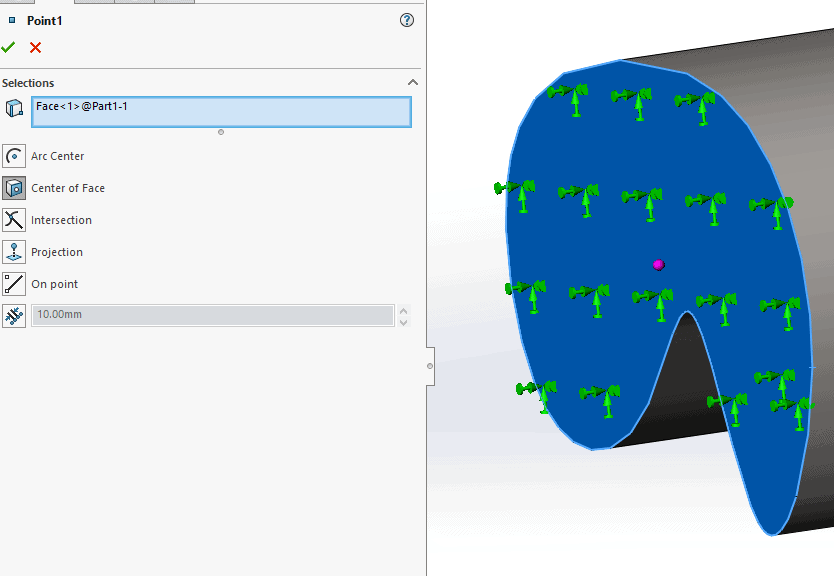Screen dimensions: 834x576
Task: Click the reference entities face icon
Action: pyautogui.click(x=14, y=109)
